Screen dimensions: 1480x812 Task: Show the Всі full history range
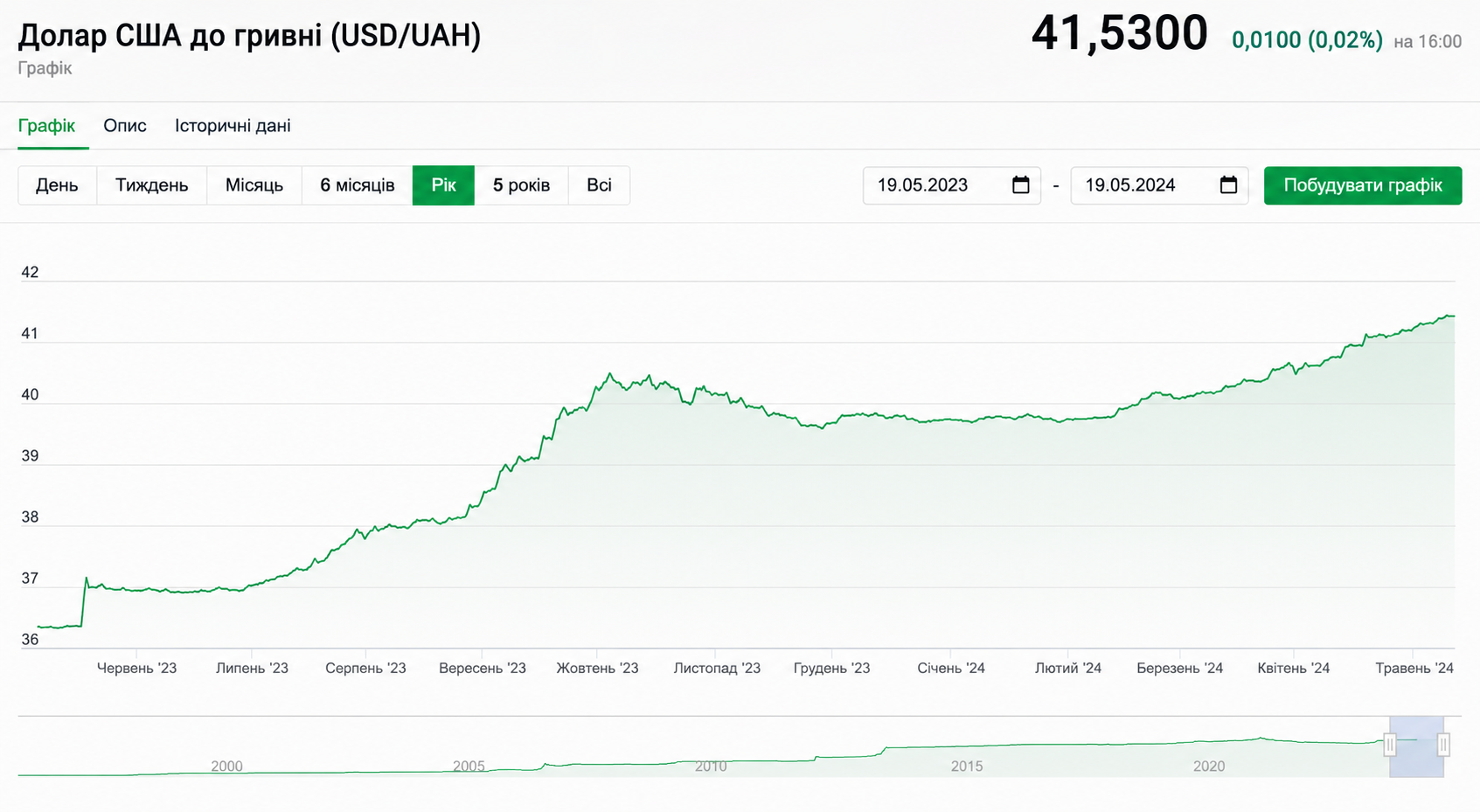(599, 185)
